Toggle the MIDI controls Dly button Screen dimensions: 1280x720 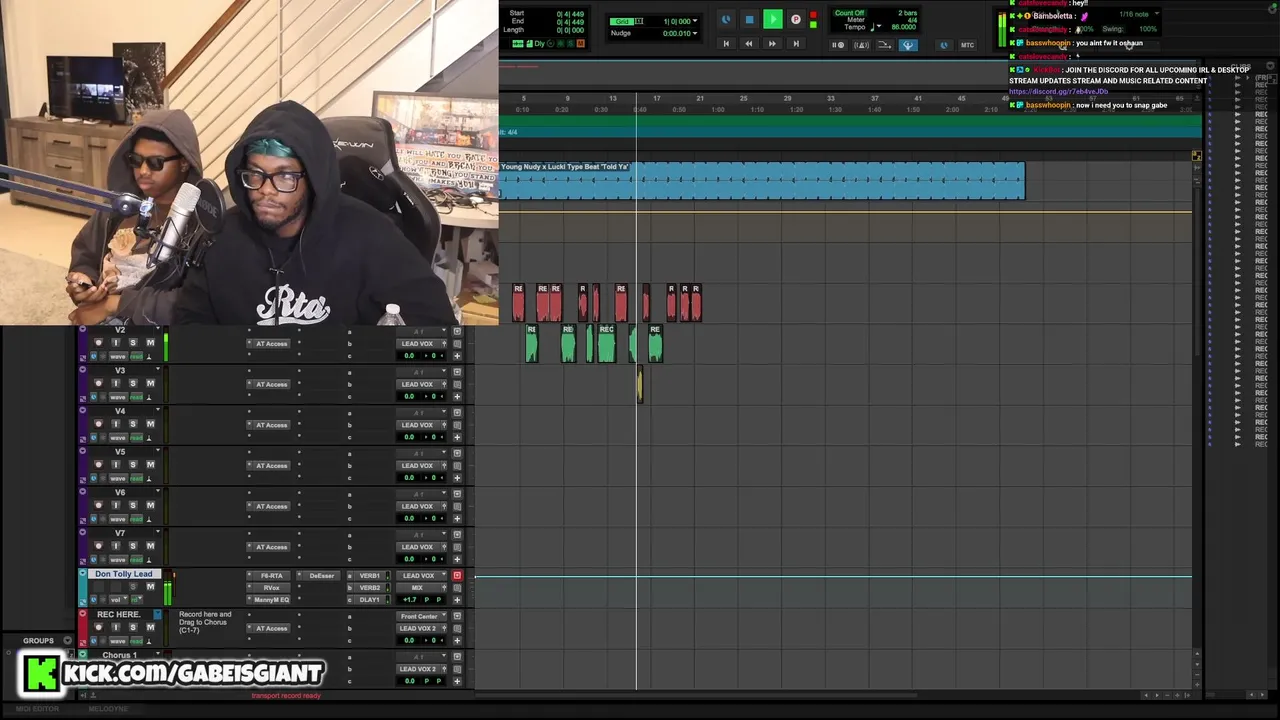pyautogui.click(x=539, y=44)
